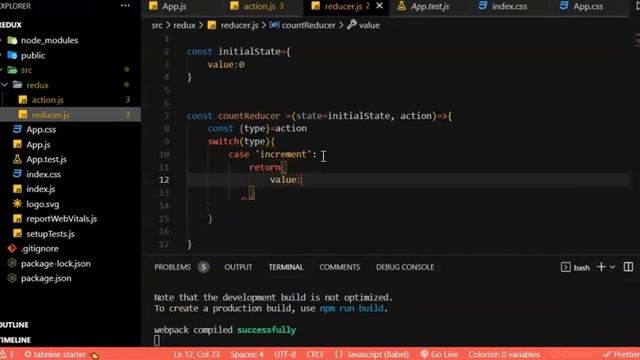Switch to the Problems panel tab
The height and width of the screenshot is (360, 640).
(x=172, y=267)
